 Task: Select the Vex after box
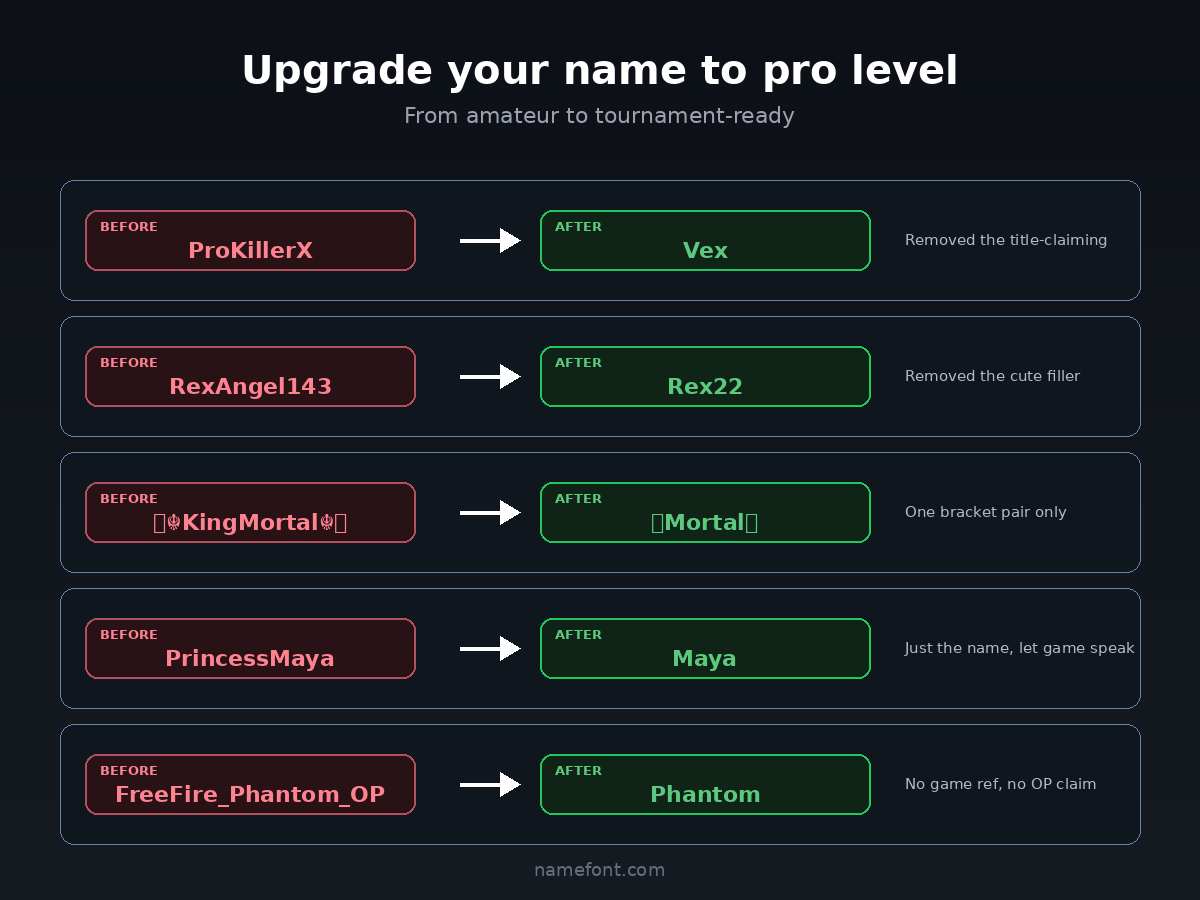click(x=705, y=241)
